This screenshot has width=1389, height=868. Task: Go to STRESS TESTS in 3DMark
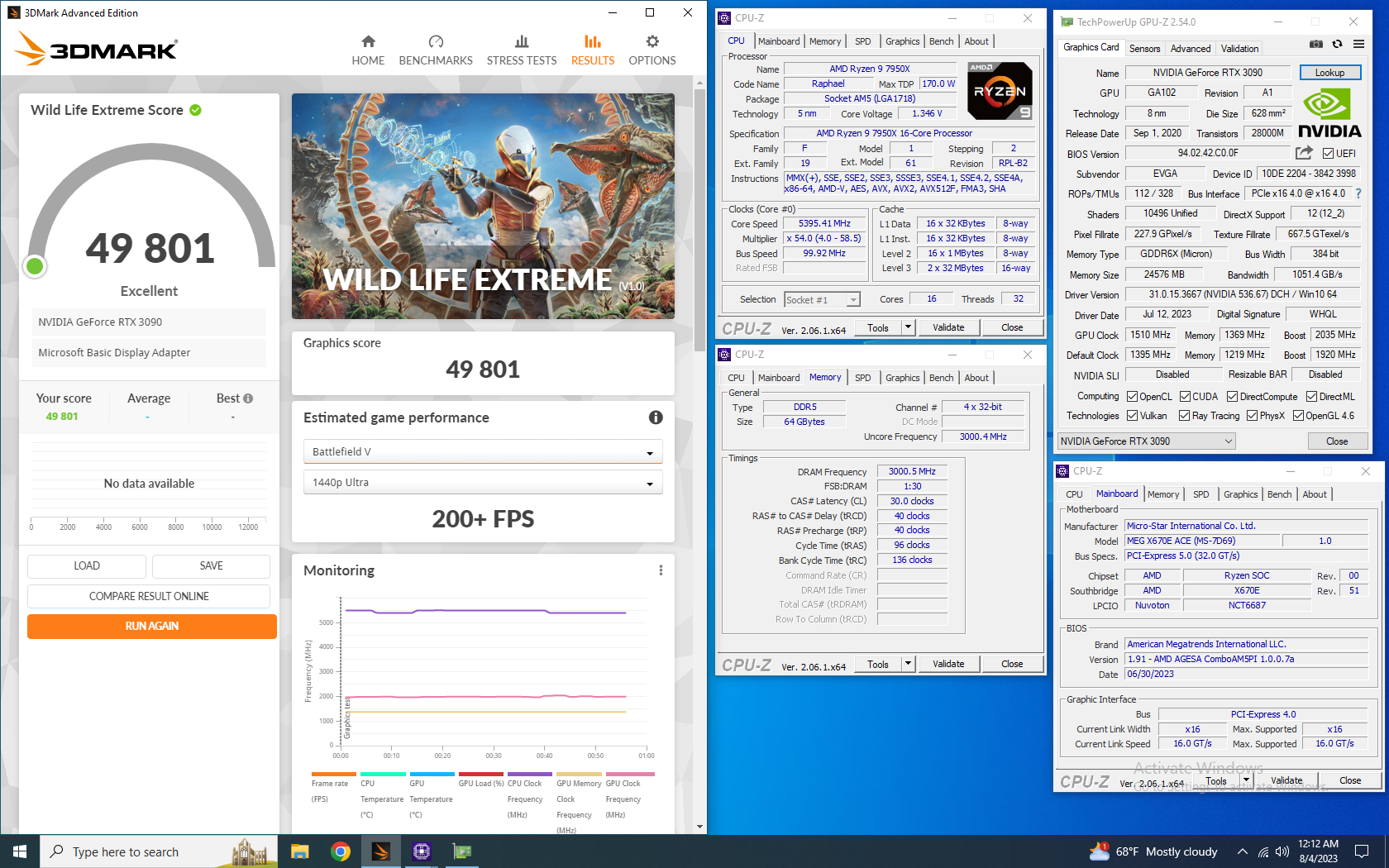coord(522,50)
